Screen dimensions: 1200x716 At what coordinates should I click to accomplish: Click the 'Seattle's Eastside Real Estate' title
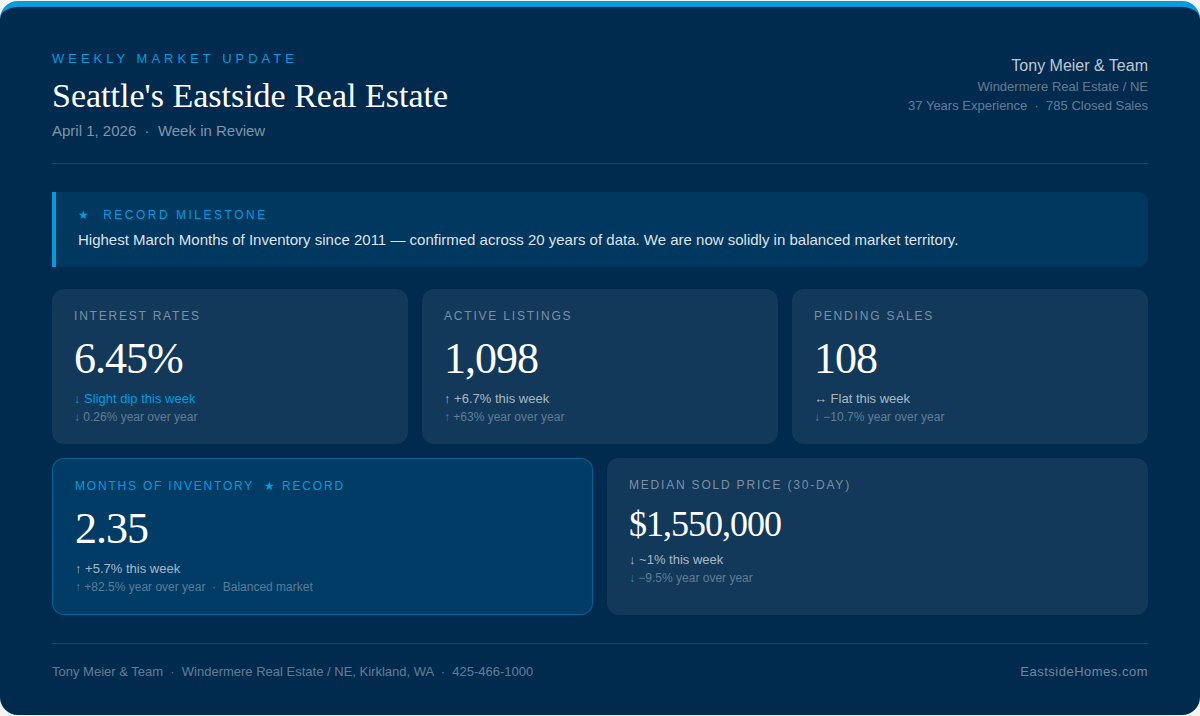pos(250,96)
